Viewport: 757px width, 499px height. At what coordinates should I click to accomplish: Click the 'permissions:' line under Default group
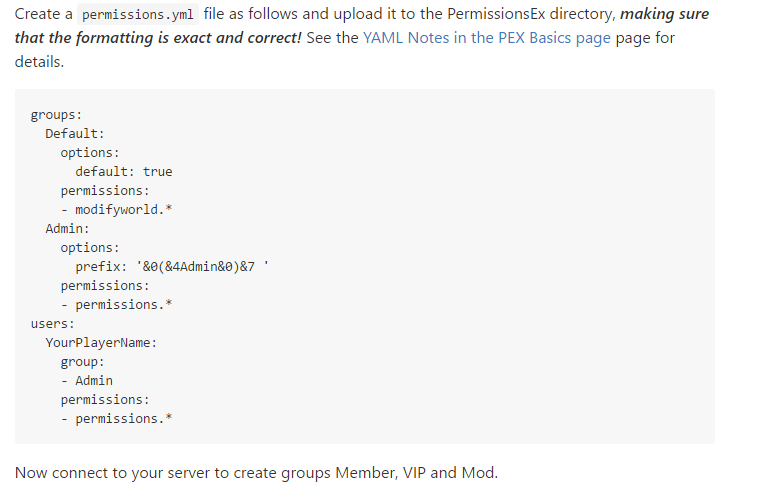coord(104,191)
